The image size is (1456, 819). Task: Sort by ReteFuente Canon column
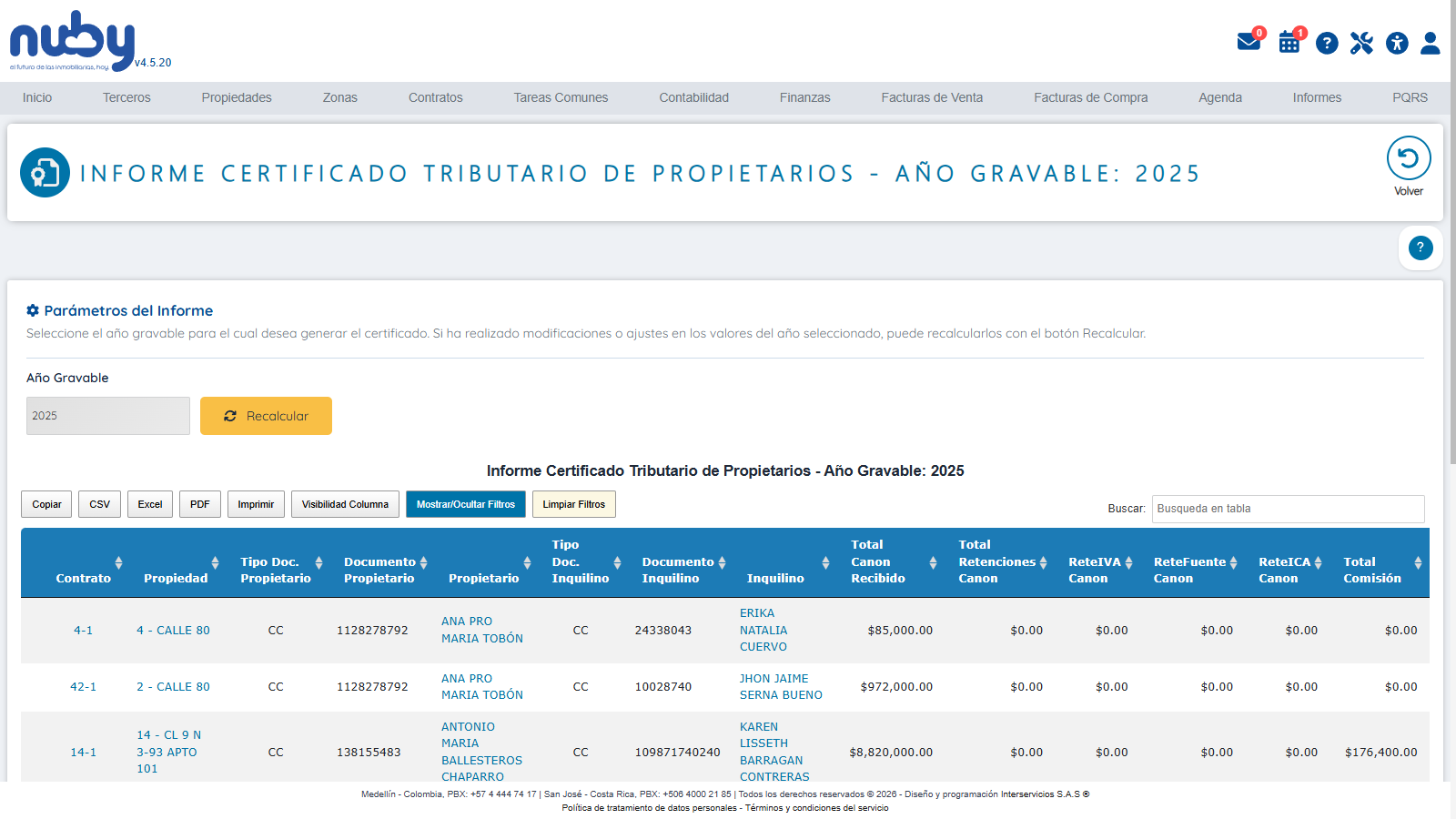pyautogui.click(x=1233, y=562)
